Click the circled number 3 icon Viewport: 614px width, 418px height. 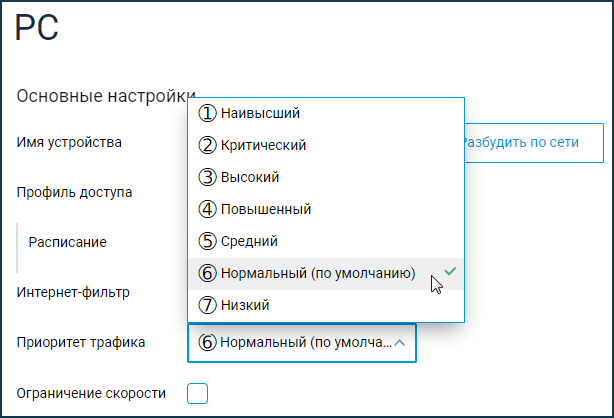point(207,177)
